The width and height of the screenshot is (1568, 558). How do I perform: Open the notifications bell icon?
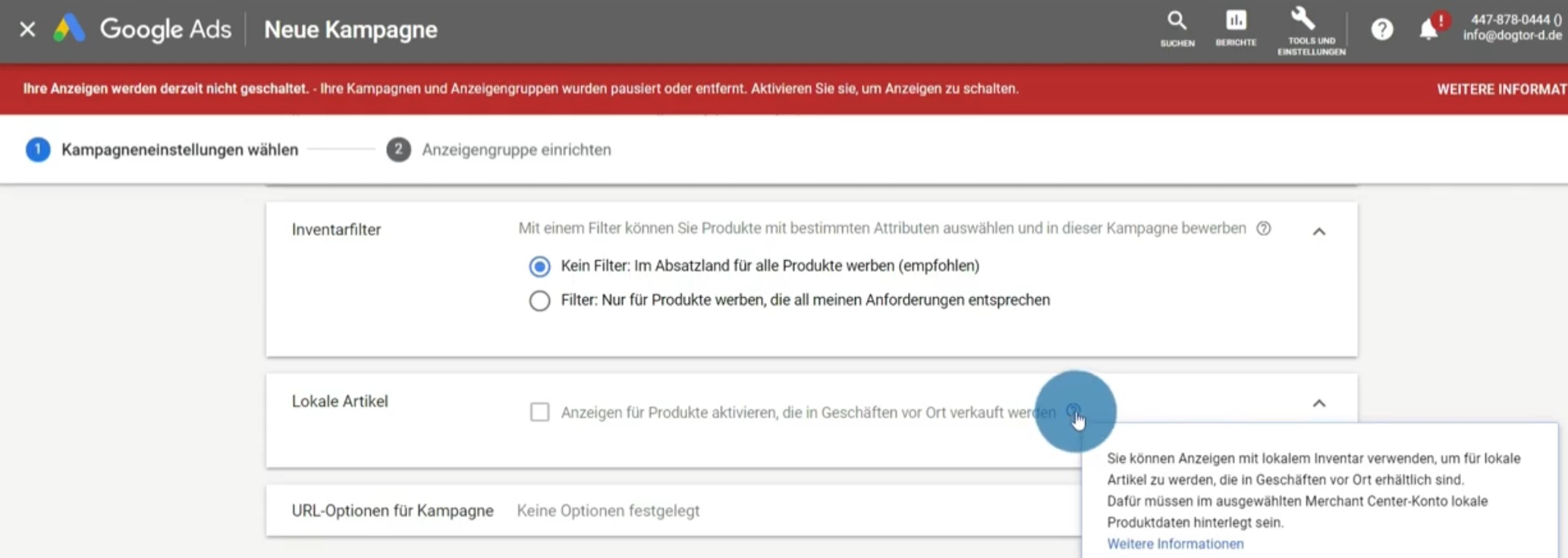pos(1428,30)
